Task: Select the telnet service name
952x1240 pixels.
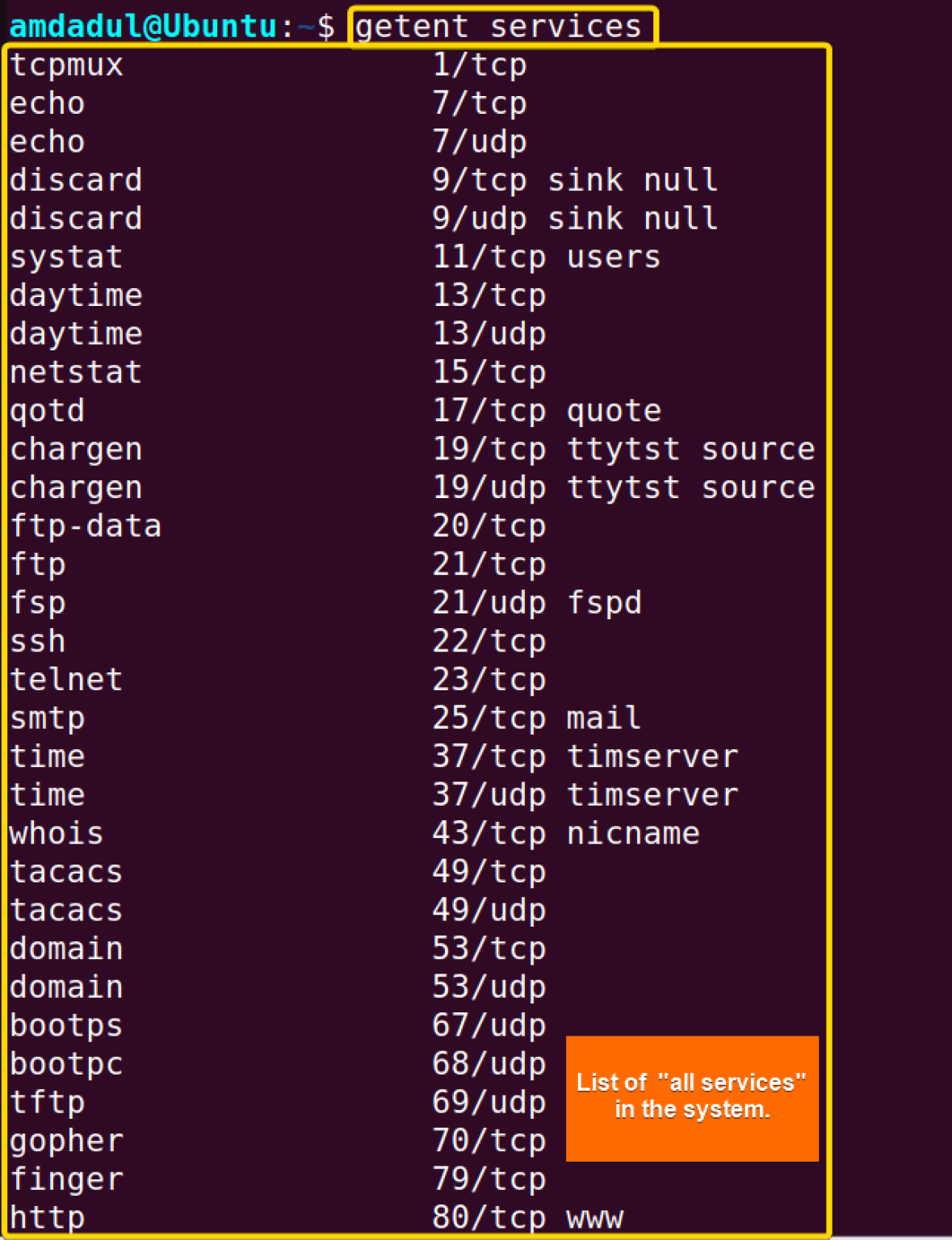Action: click(66, 680)
